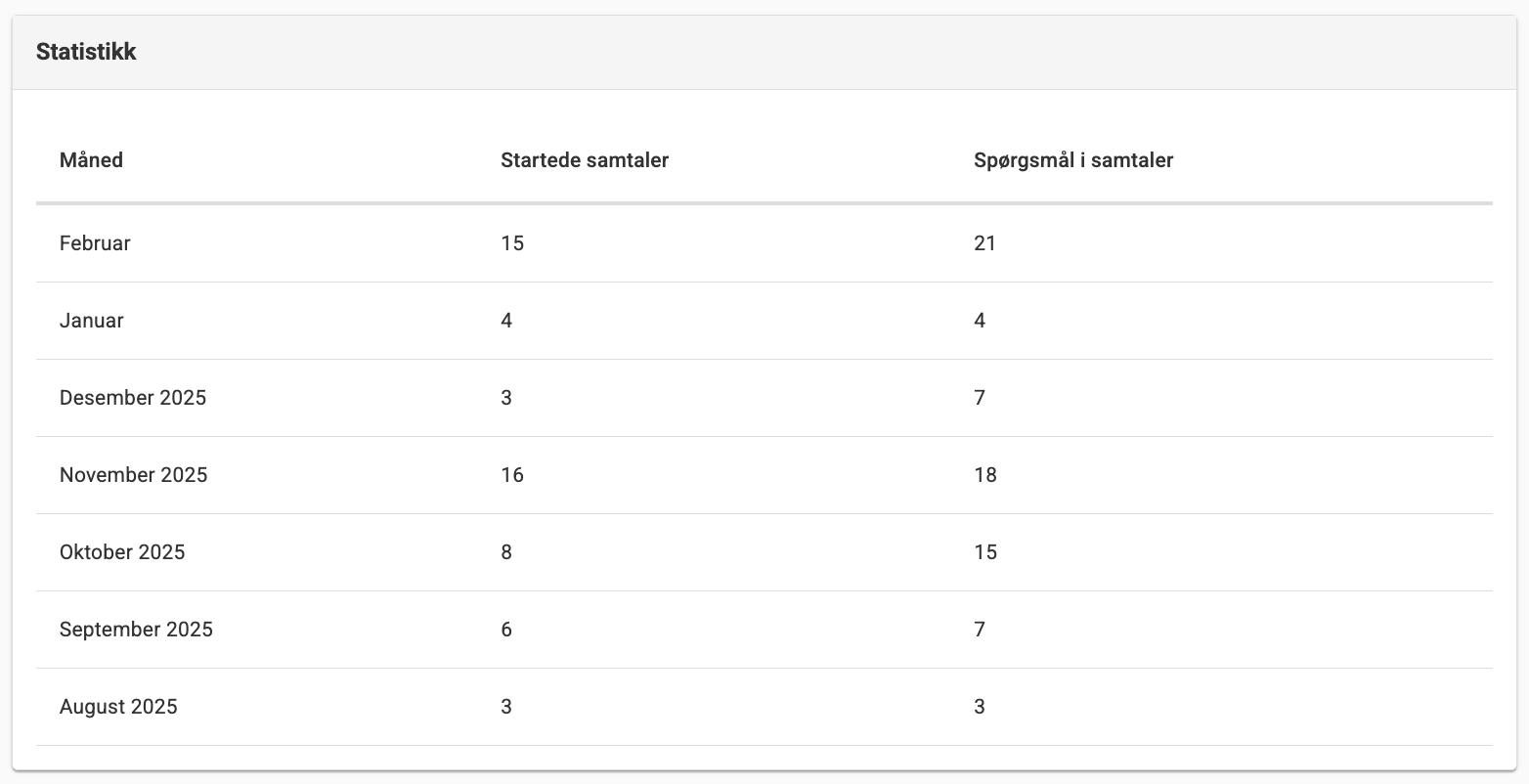1529x784 pixels.
Task: Select the Januar row label
Action: tap(92, 321)
